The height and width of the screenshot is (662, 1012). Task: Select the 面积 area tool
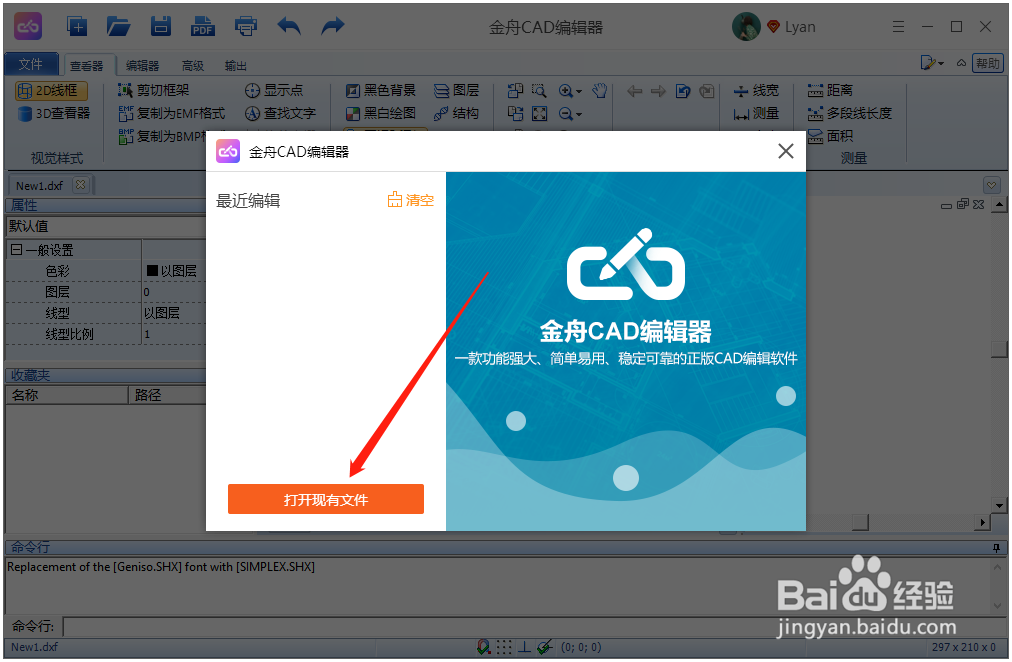pyautogui.click(x=830, y=136)
